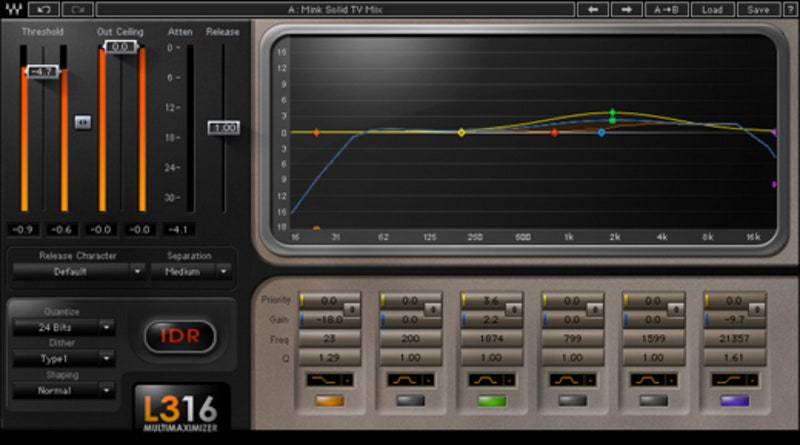Open the Release Character dropdown
Image resolution: width=800 pixels, height=445 pixels.
(80, 271)
